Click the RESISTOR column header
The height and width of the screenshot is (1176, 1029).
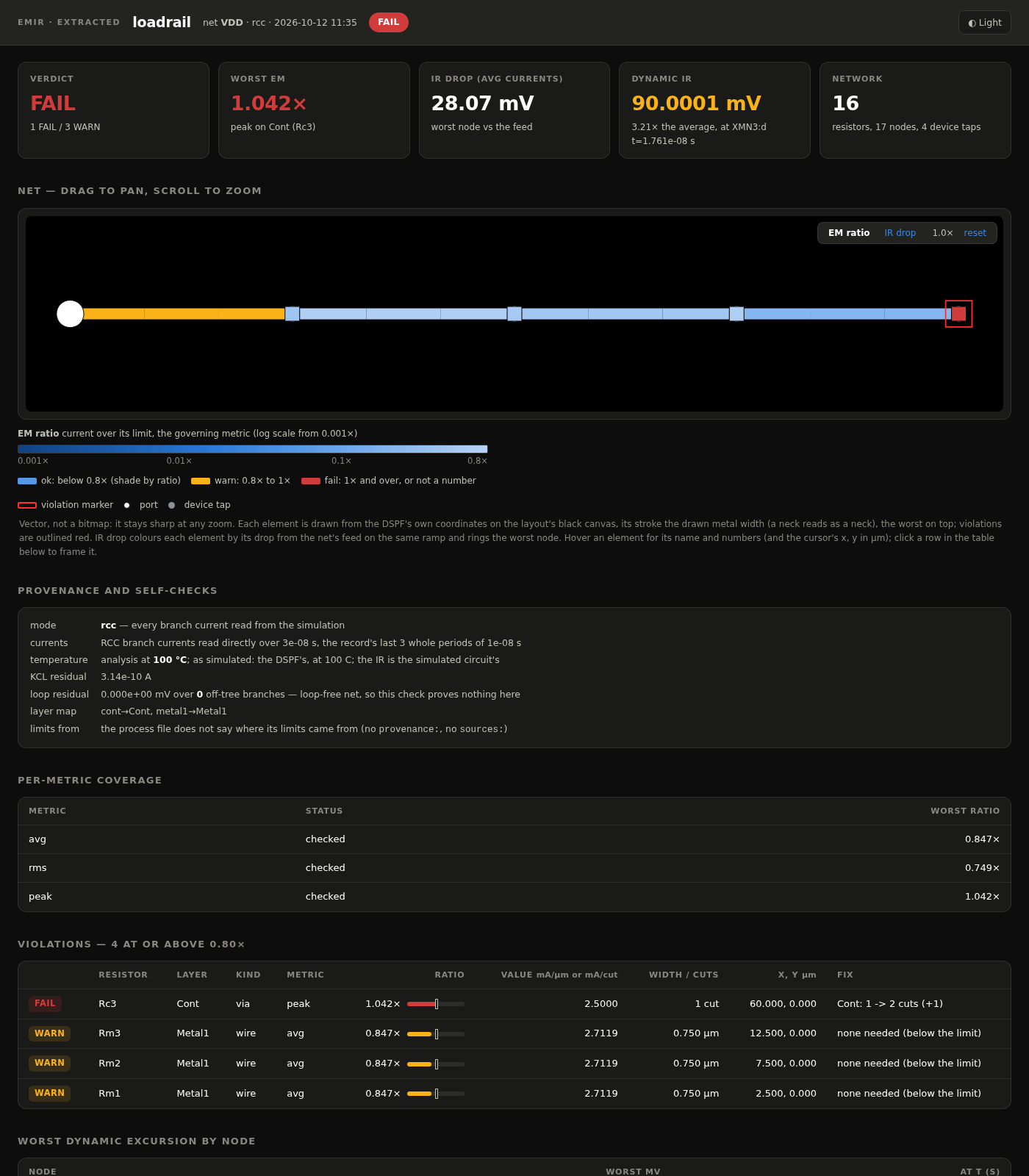click(123, 975)
